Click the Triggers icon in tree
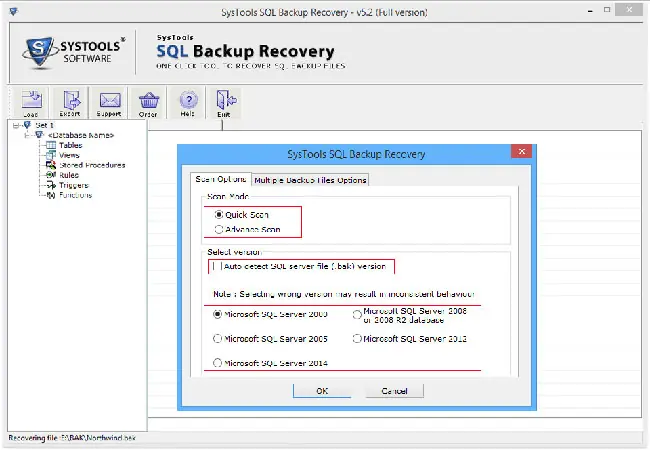This screenshot has width=650, height=450. [51, 185]
